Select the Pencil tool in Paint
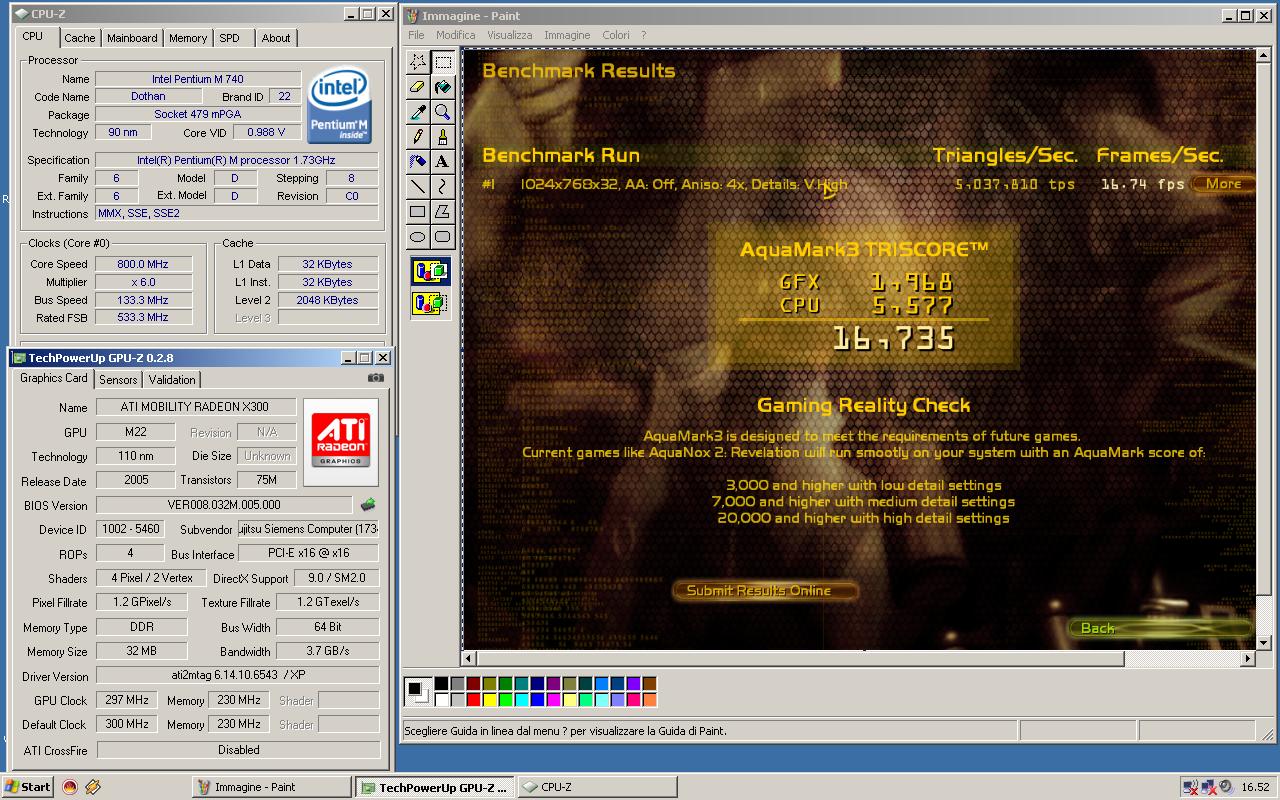 click(x=418, y=137)
